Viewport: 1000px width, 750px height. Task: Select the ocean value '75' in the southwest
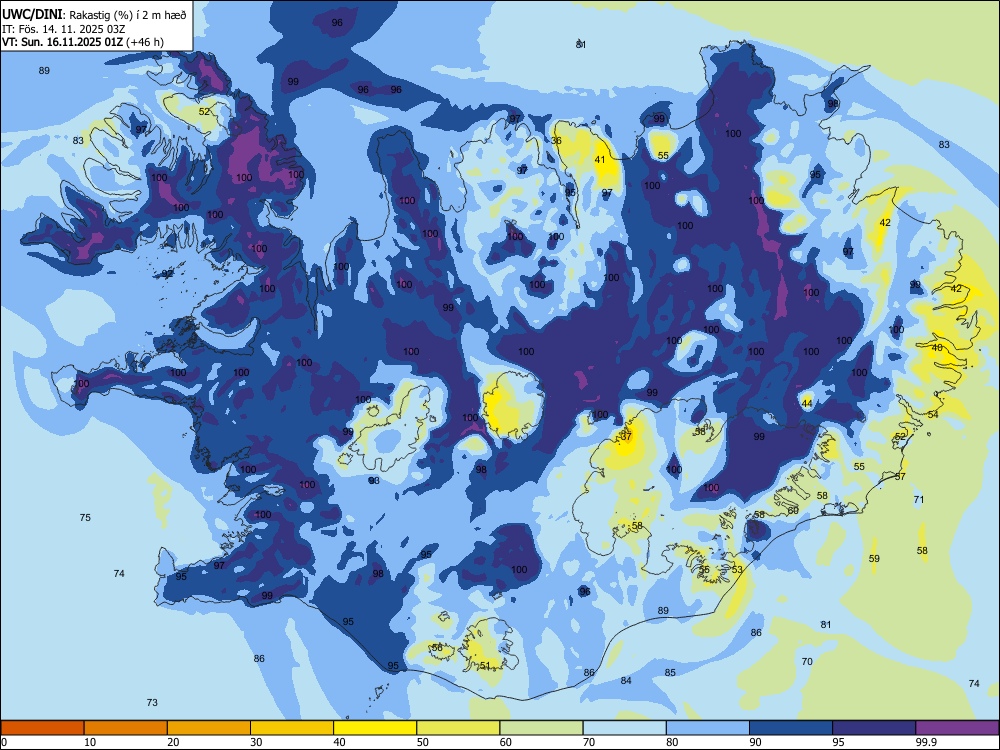coord(85,517)
